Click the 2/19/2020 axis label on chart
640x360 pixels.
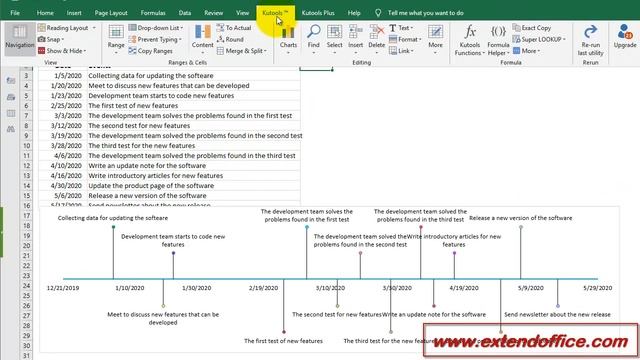(x=263, y=288)
